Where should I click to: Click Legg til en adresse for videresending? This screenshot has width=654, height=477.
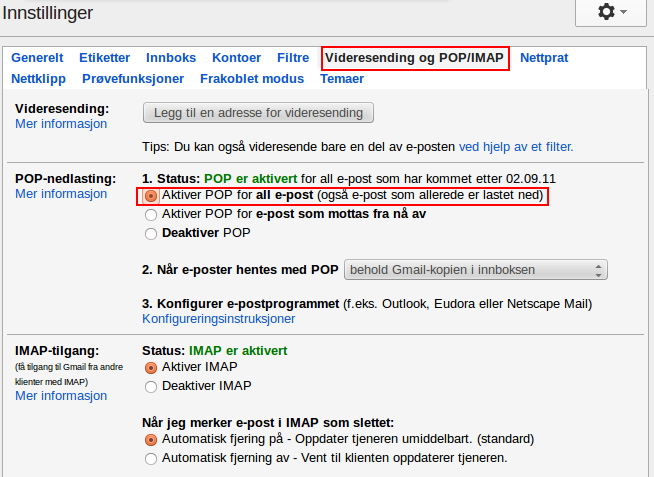coord(258,113)
